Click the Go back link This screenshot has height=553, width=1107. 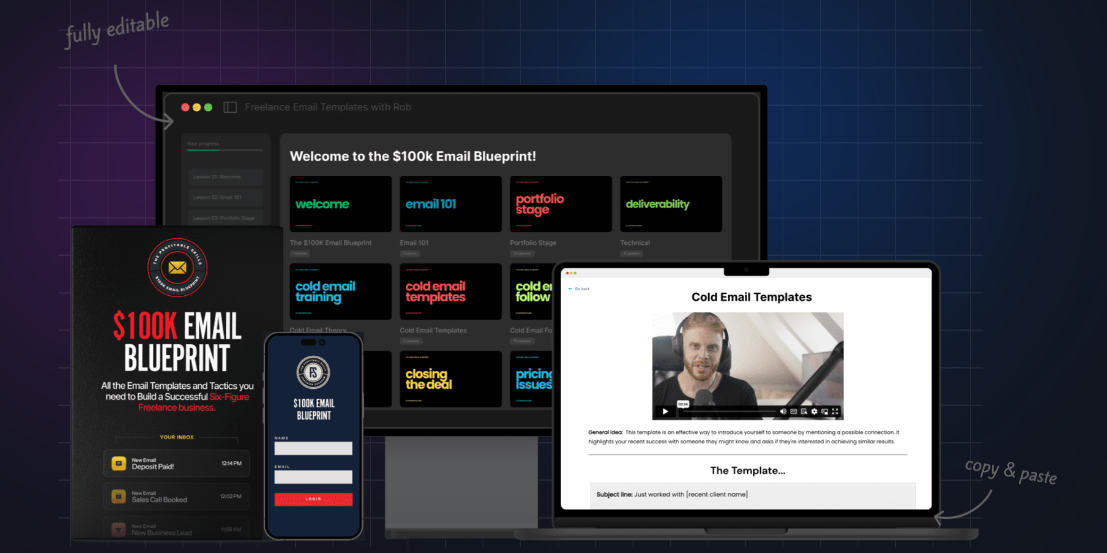pos(579,288)
